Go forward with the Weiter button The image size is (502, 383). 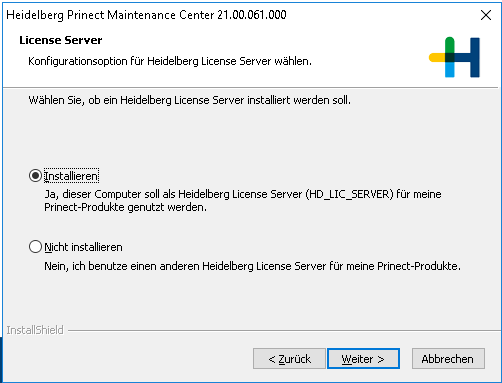tap(363, 359)
